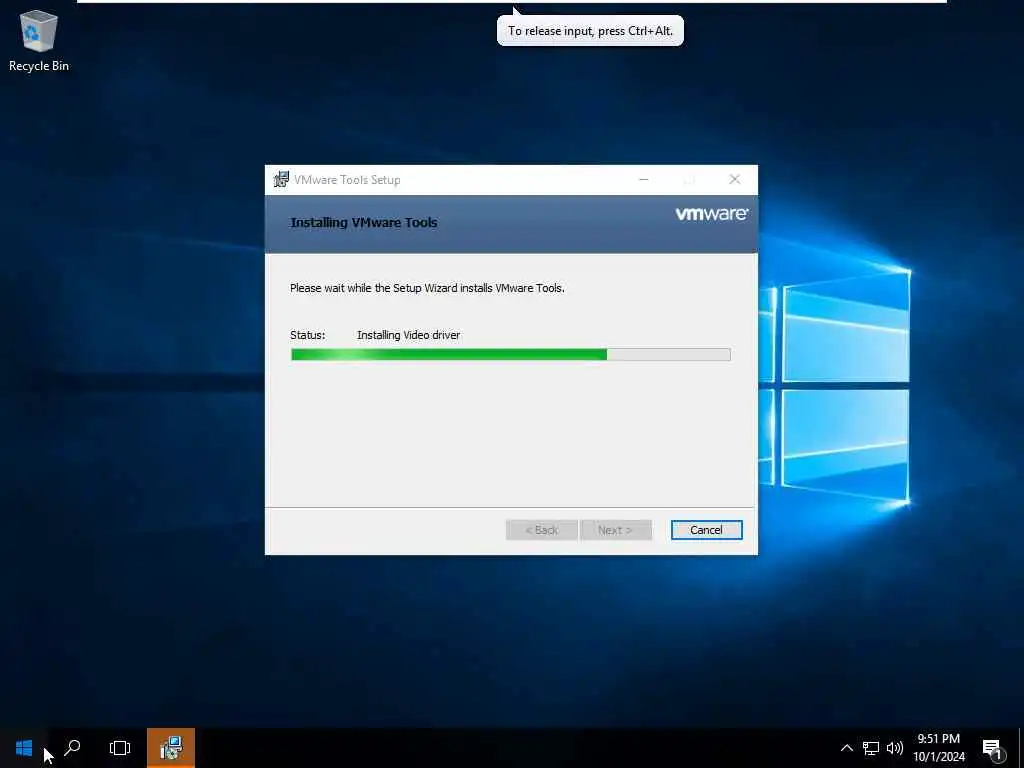
Task: Minimize the VMware Tools Setup window
Action: tap(644, 180)
